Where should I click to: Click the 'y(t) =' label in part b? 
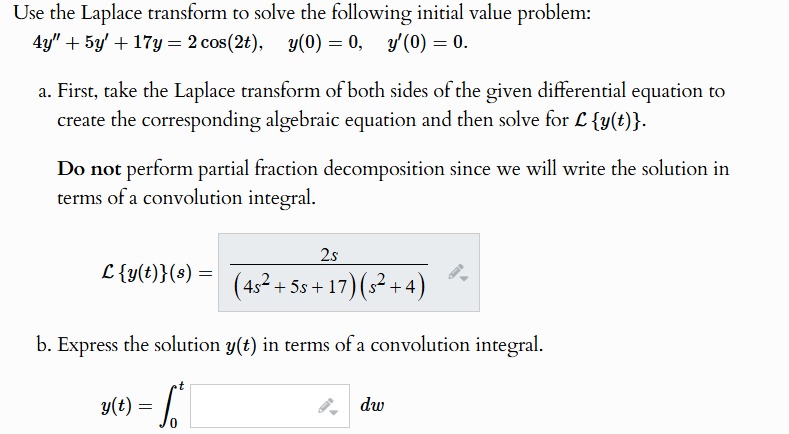click(126, 406)
